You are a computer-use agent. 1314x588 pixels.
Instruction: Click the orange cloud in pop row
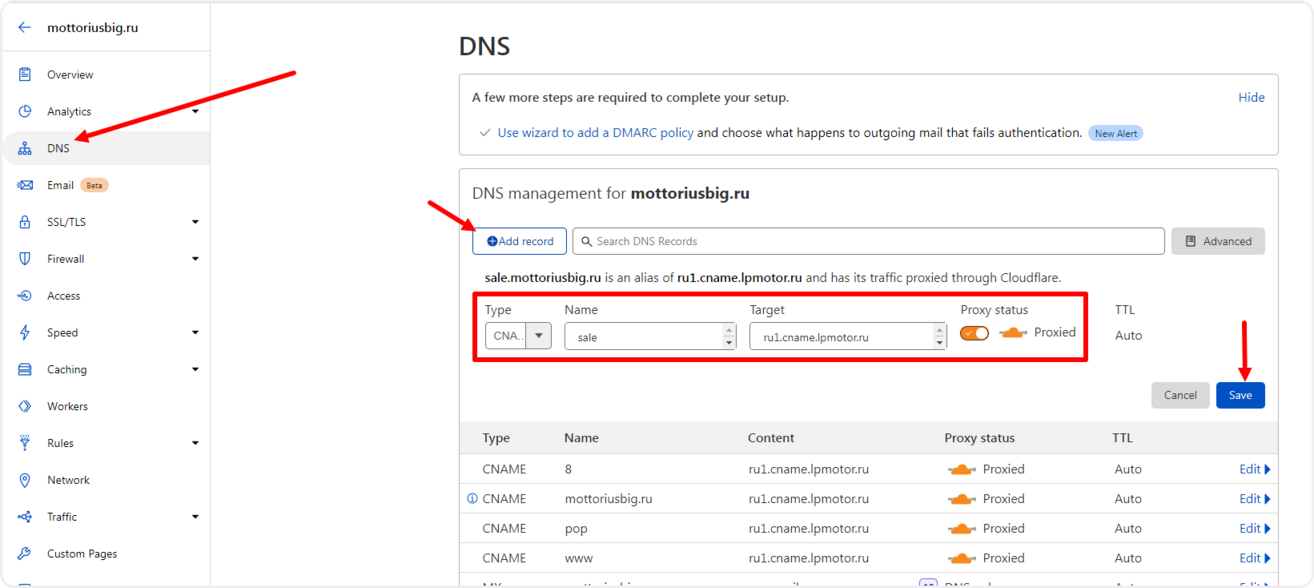tap(962, 528)
